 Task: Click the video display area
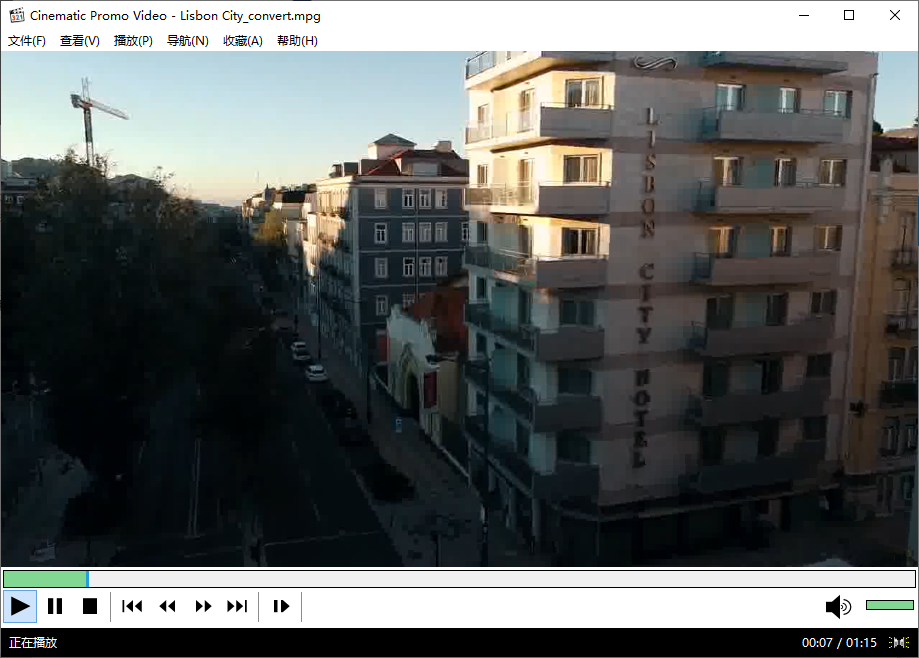point(460,308)
